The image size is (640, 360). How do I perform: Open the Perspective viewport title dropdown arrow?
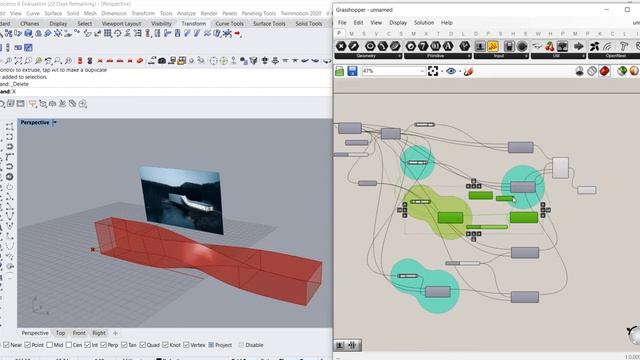click(55, 122)
